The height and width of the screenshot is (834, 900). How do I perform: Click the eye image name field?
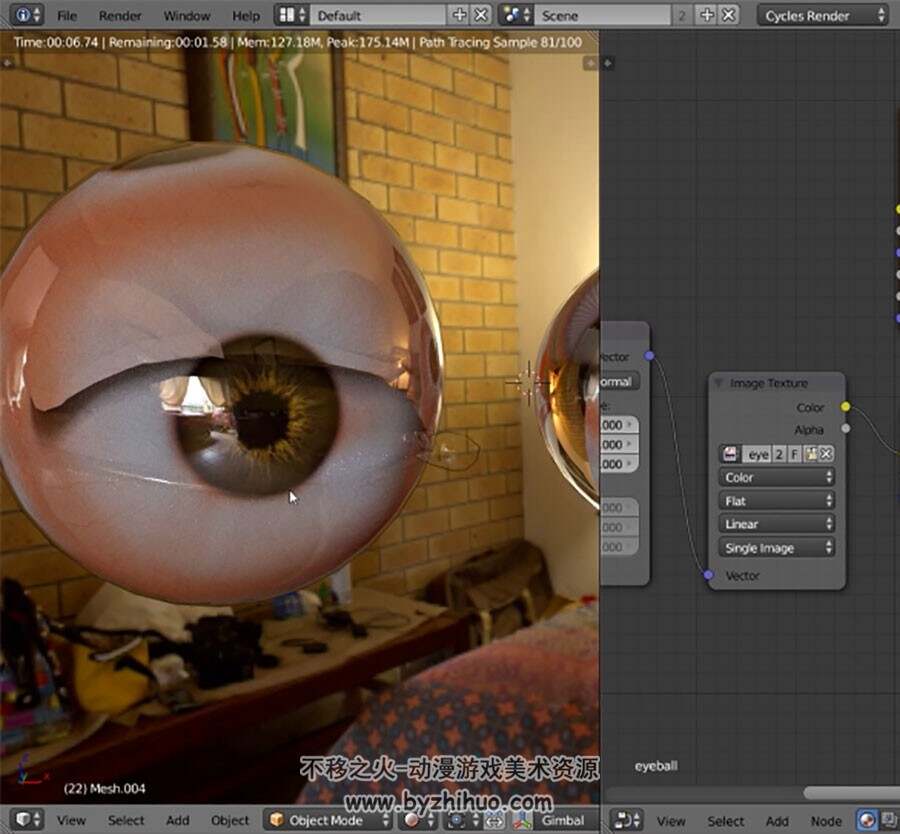coord(758,454)
